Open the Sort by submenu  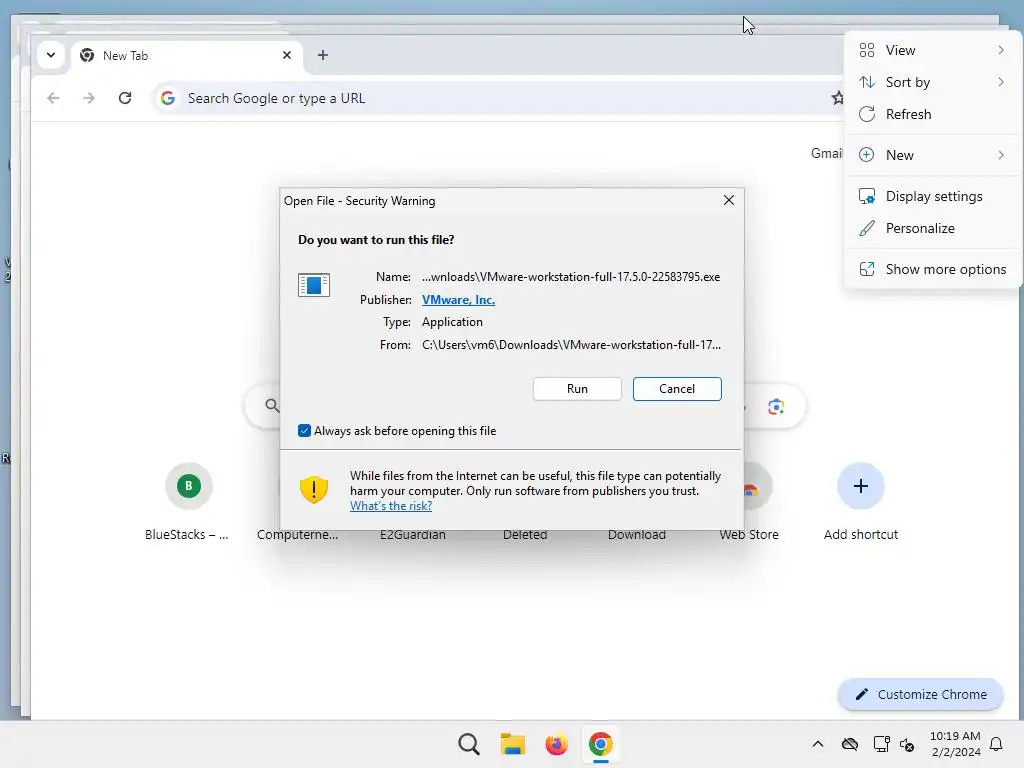point(932,82)
